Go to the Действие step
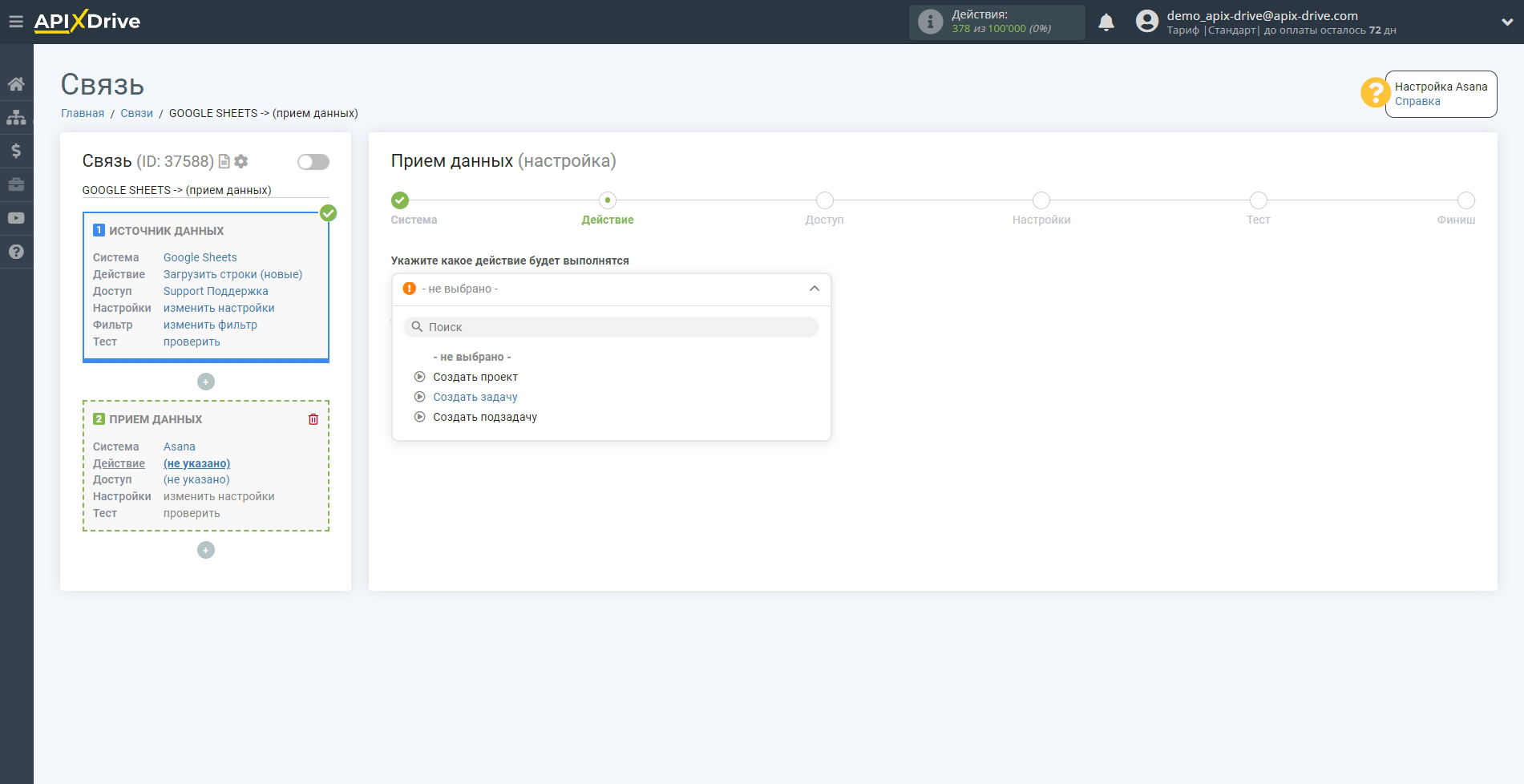The height and width of the screenshot is (784, 1524). coord(608,200)
